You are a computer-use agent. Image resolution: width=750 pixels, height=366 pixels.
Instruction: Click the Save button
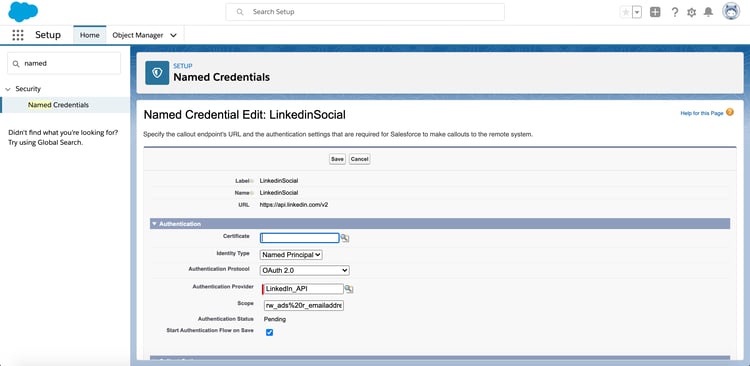337,159
